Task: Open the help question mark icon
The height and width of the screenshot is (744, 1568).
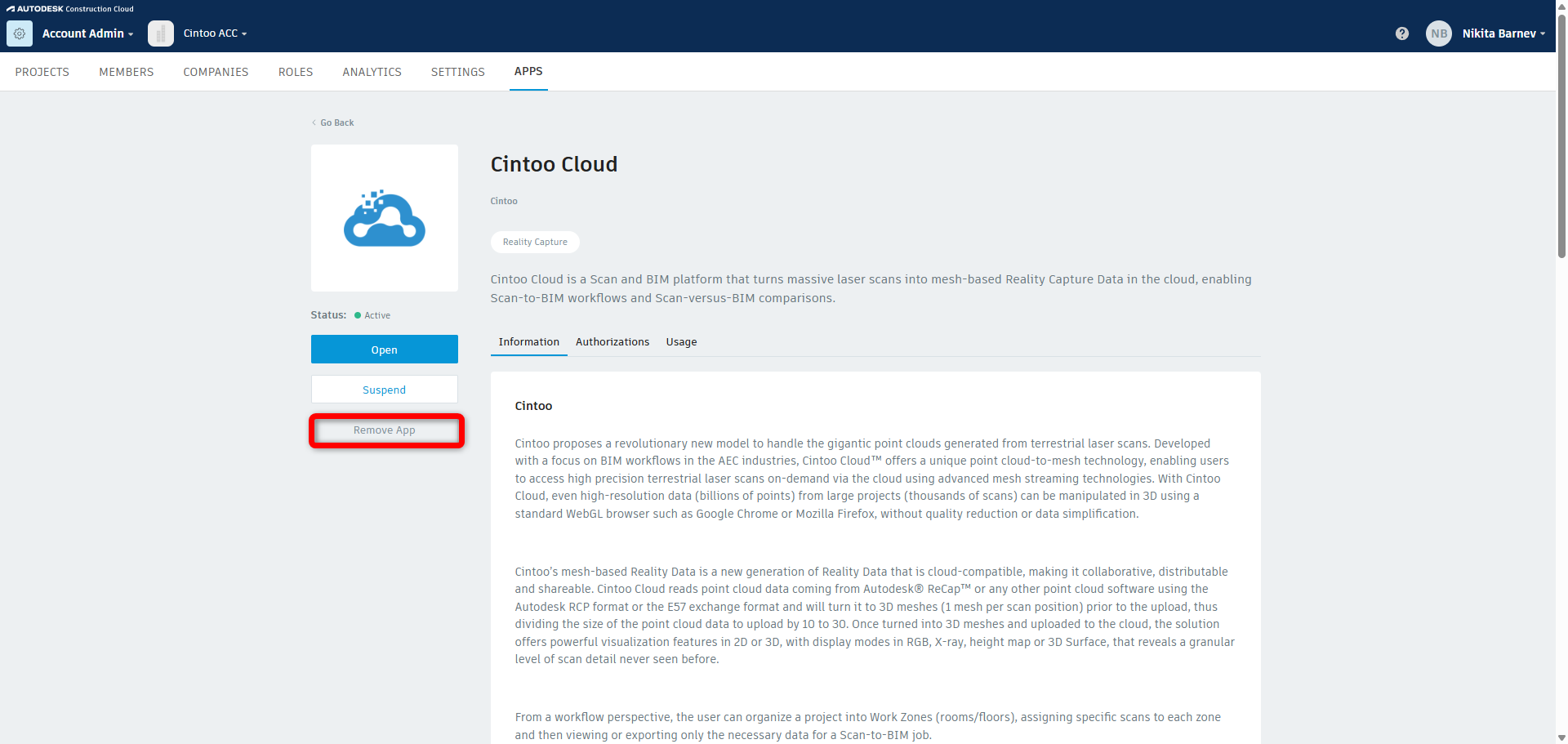Action: pyautogui.click(x=1402, y=33)
